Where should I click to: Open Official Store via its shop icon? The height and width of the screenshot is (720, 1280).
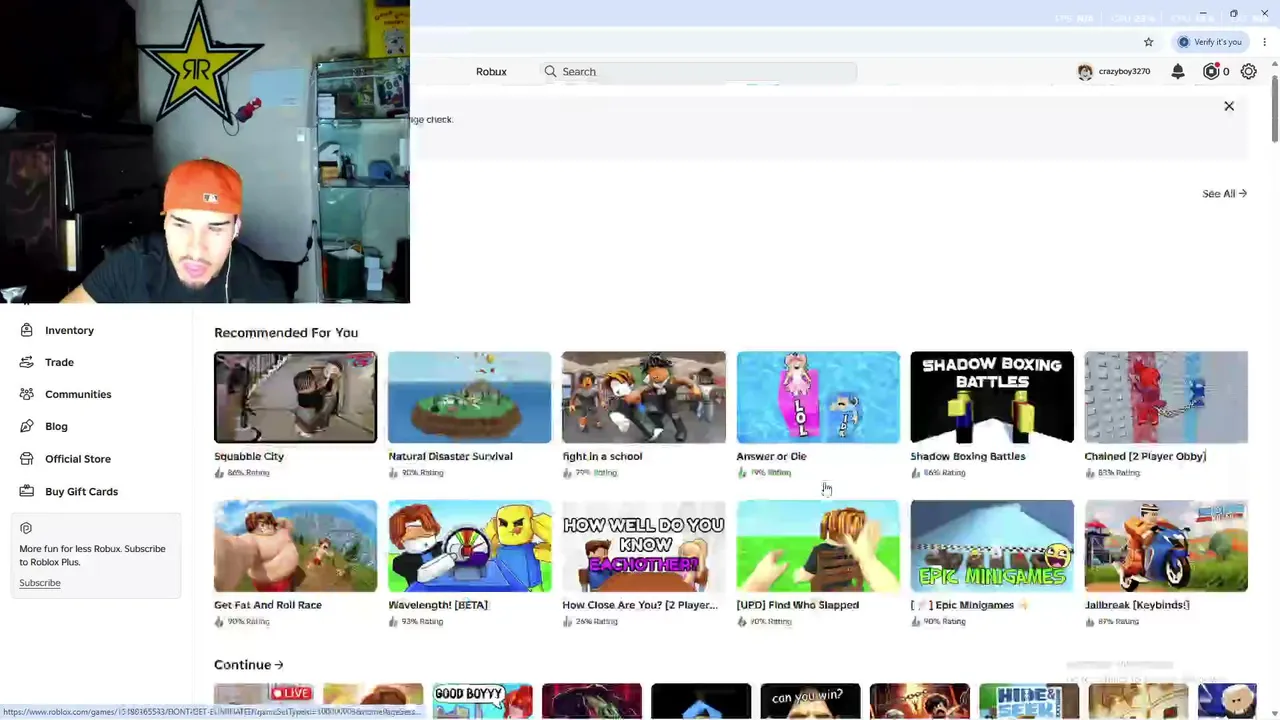[x=27, y=459]
